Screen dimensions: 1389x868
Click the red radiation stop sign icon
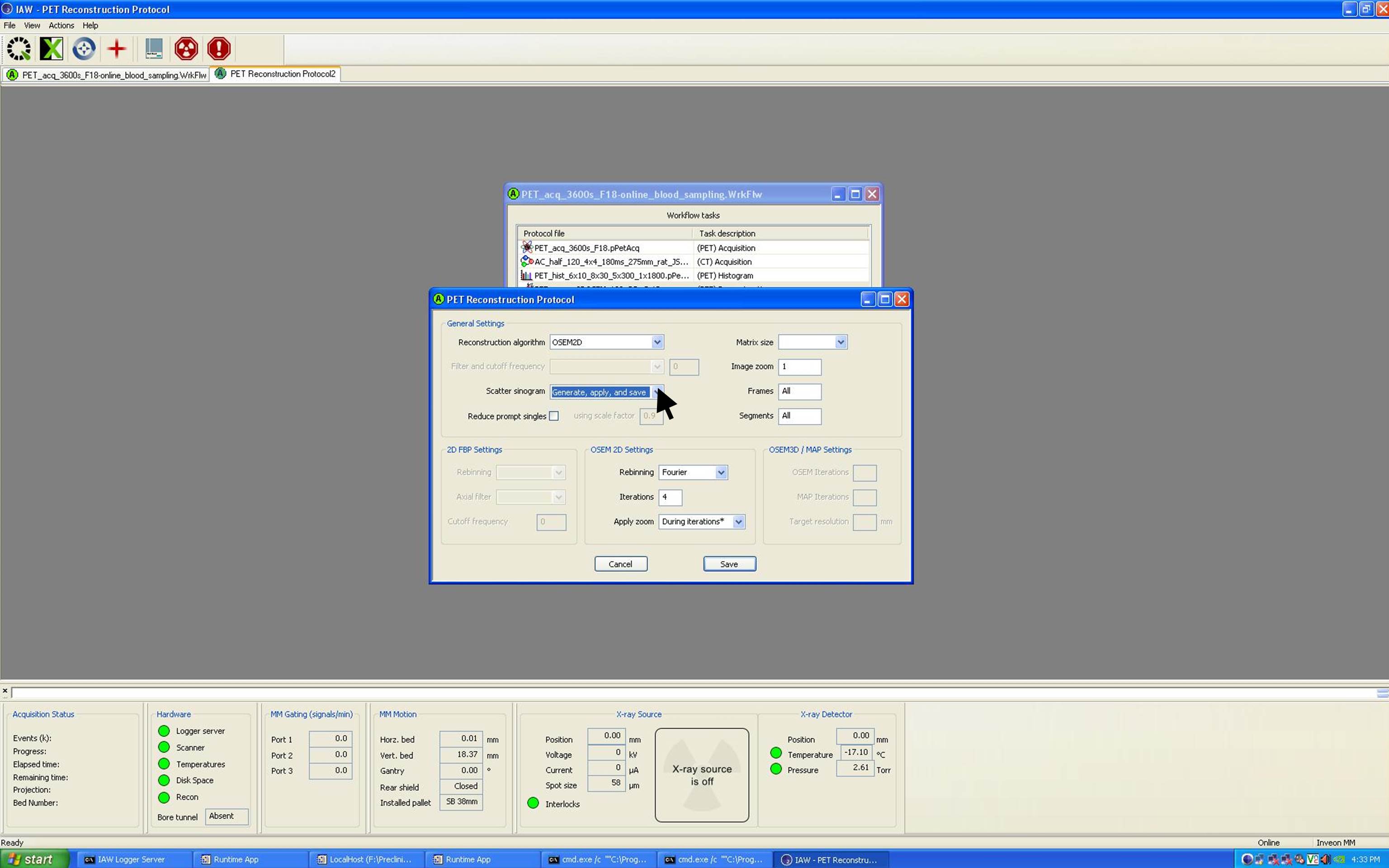186,49
